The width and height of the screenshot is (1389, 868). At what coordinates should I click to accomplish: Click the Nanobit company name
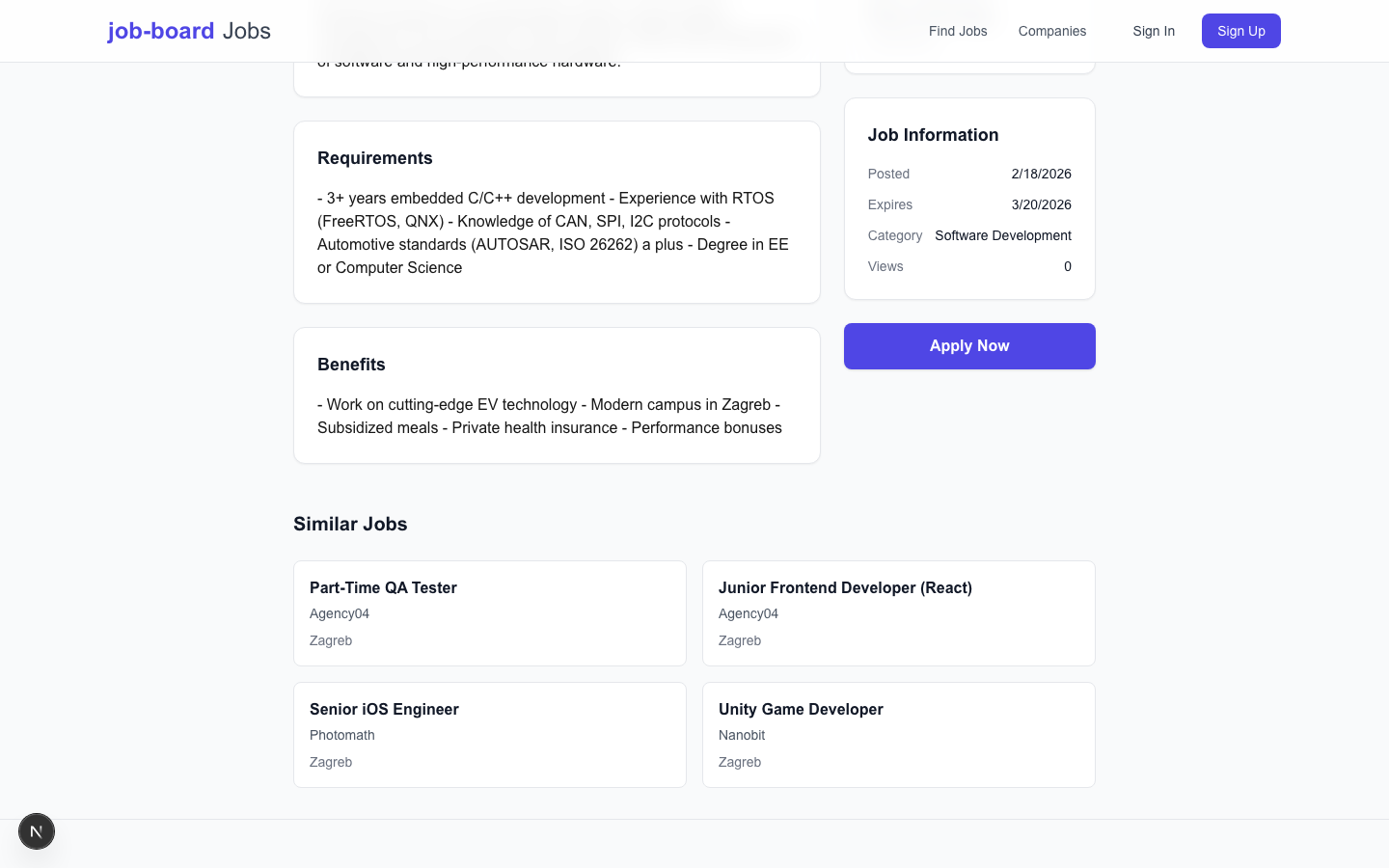click(742, 735)
